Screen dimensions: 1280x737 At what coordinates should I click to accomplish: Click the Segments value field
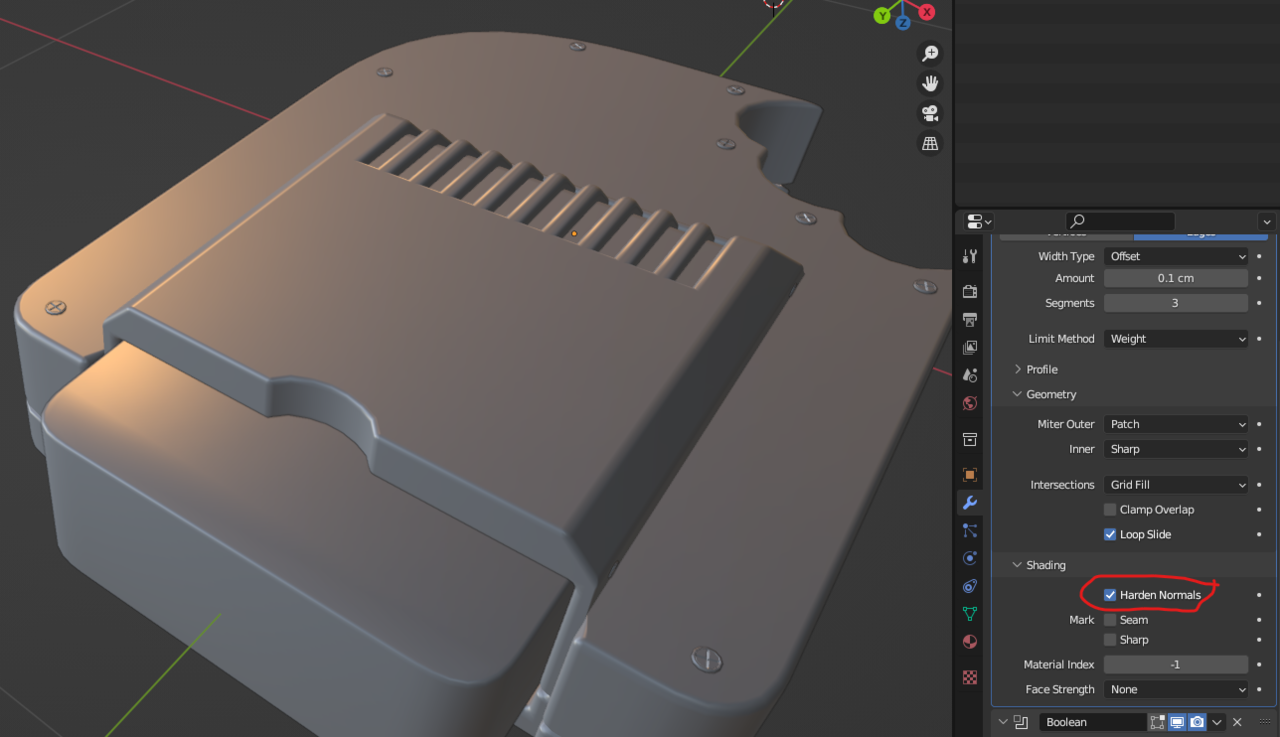1176,303
